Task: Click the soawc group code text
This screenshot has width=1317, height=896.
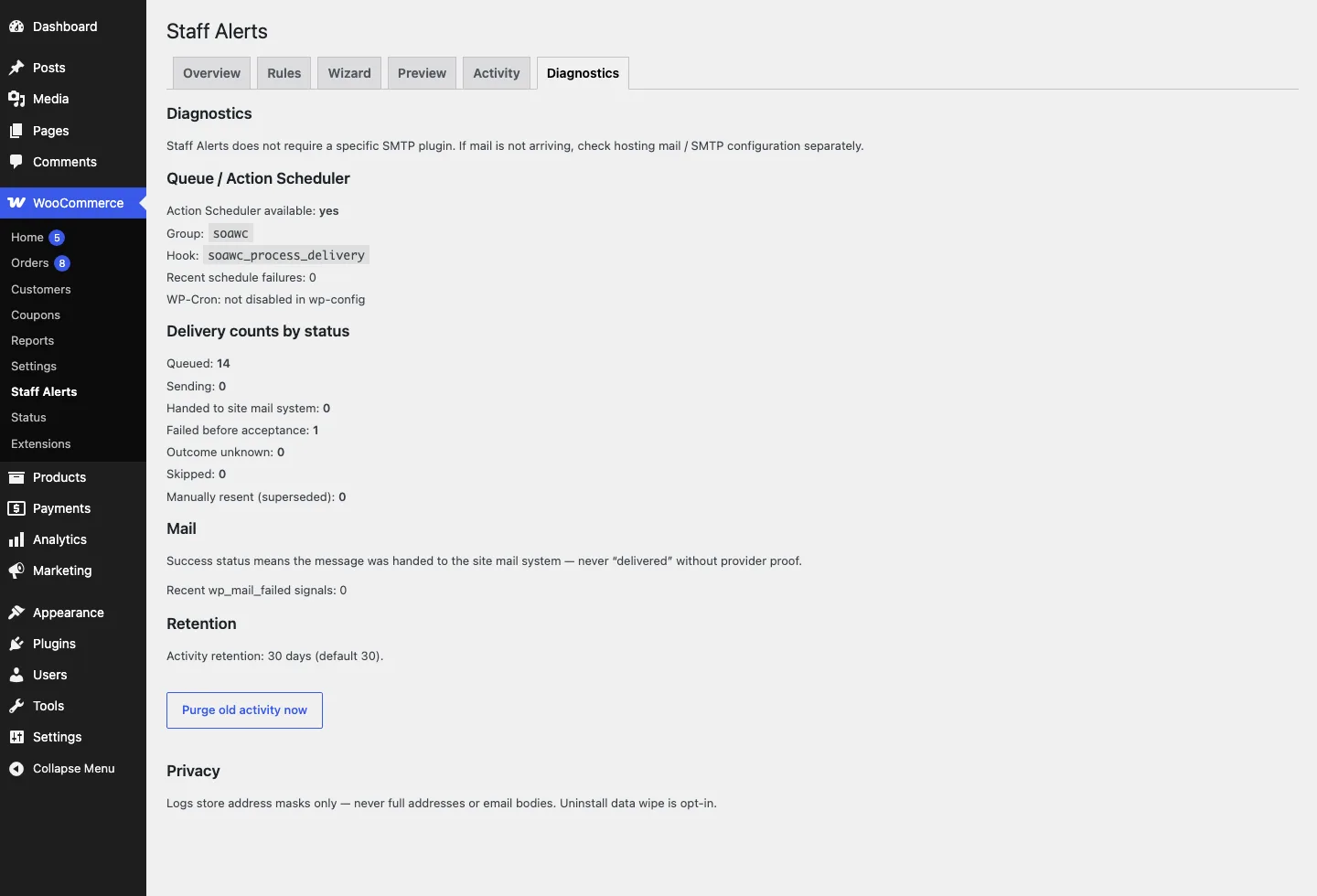Action: point(230,233)
